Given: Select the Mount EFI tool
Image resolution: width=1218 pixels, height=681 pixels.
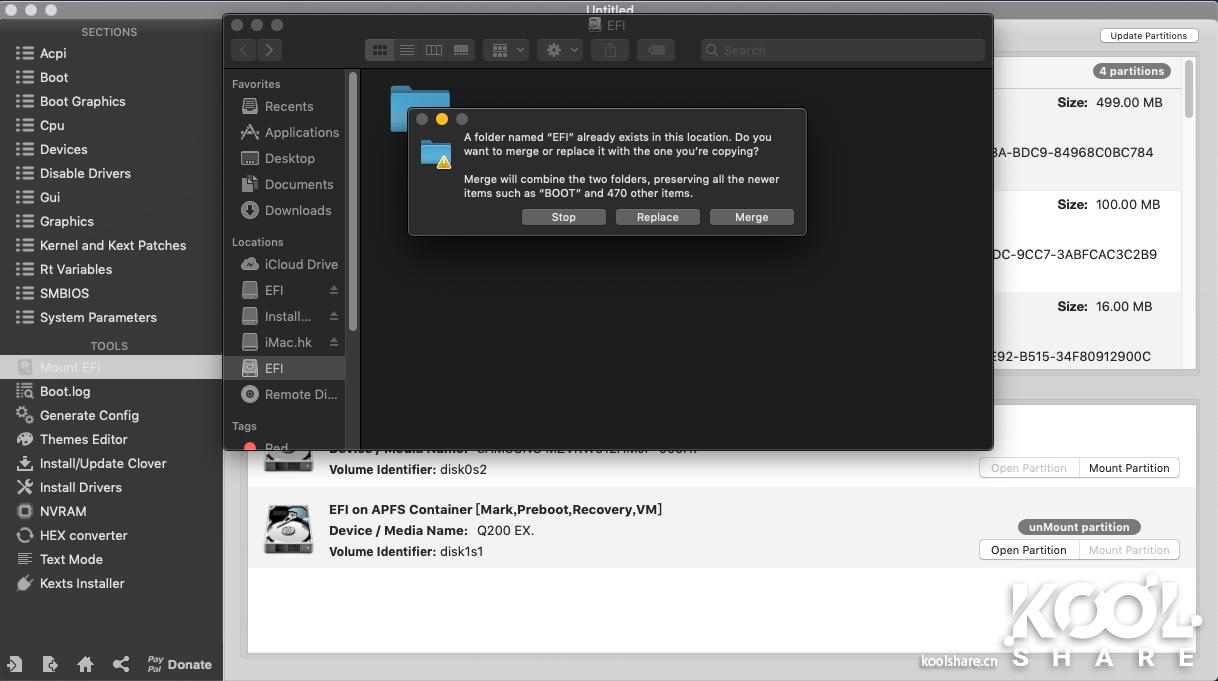Looking at the screenshot, I should point(111,367).
